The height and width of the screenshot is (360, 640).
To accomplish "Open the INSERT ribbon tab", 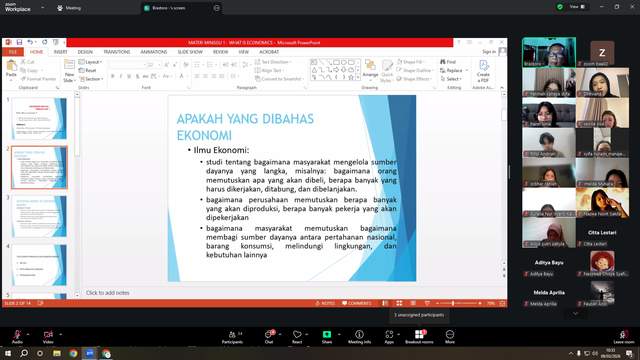I will pos(60,52).
